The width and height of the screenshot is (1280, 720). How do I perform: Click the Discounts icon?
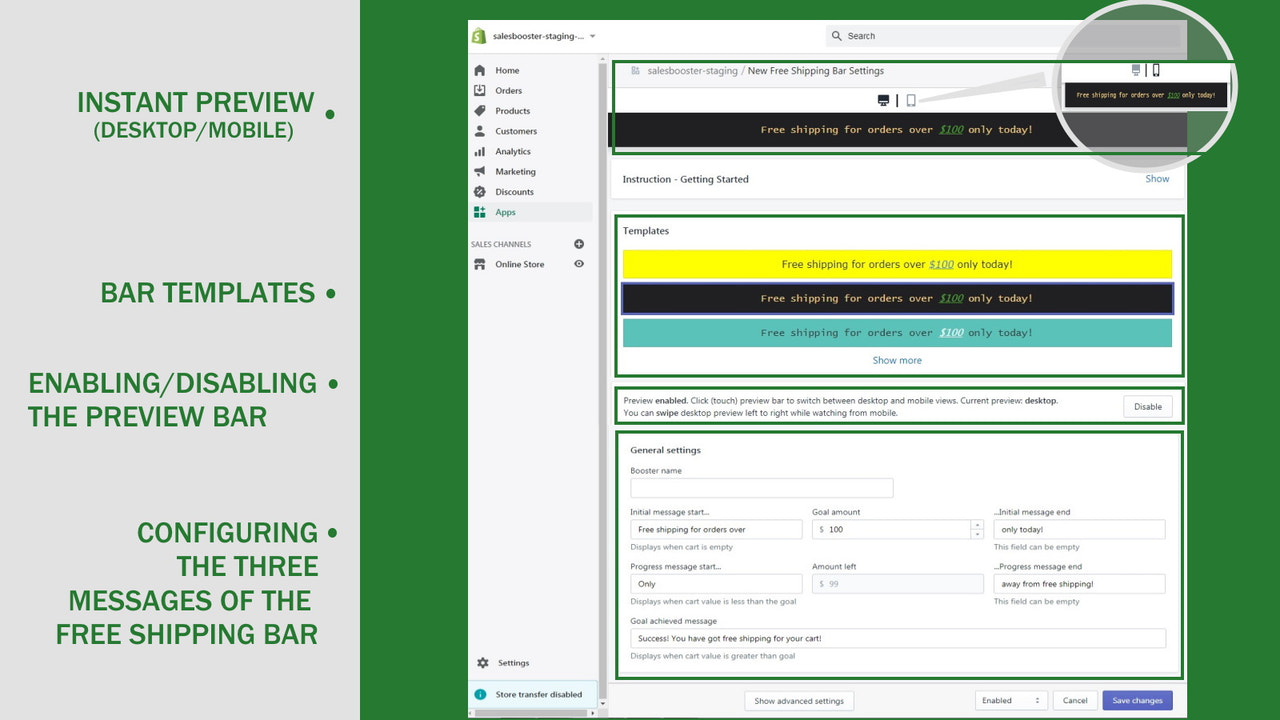coord(482,191)
